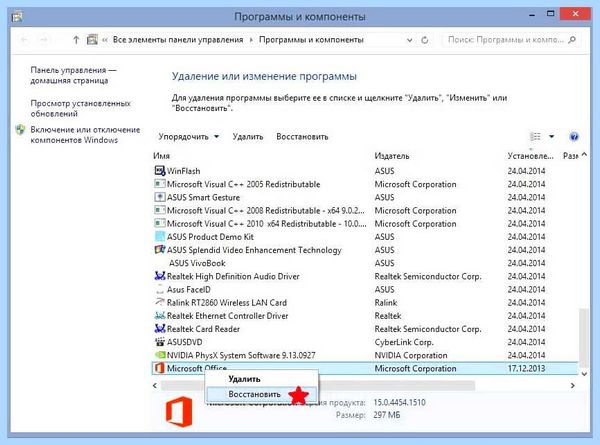600x445 pixels.
Task: Click the Microsoft Office list icon
Action: coord(160,368)
